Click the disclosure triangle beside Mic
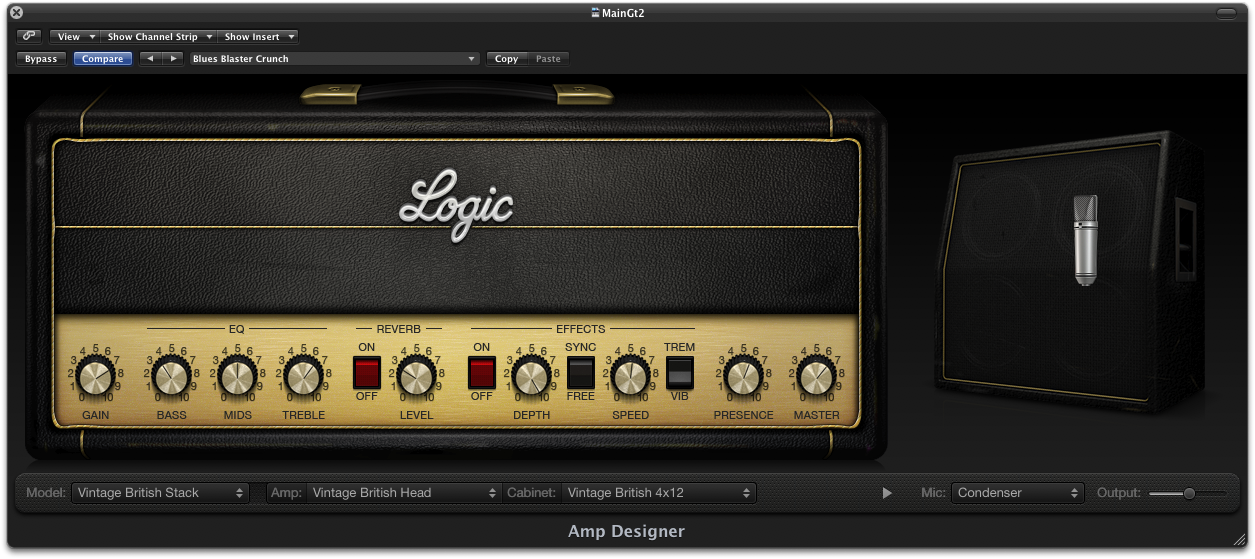Screen dimensions: 1255x559 pos(887,493)
